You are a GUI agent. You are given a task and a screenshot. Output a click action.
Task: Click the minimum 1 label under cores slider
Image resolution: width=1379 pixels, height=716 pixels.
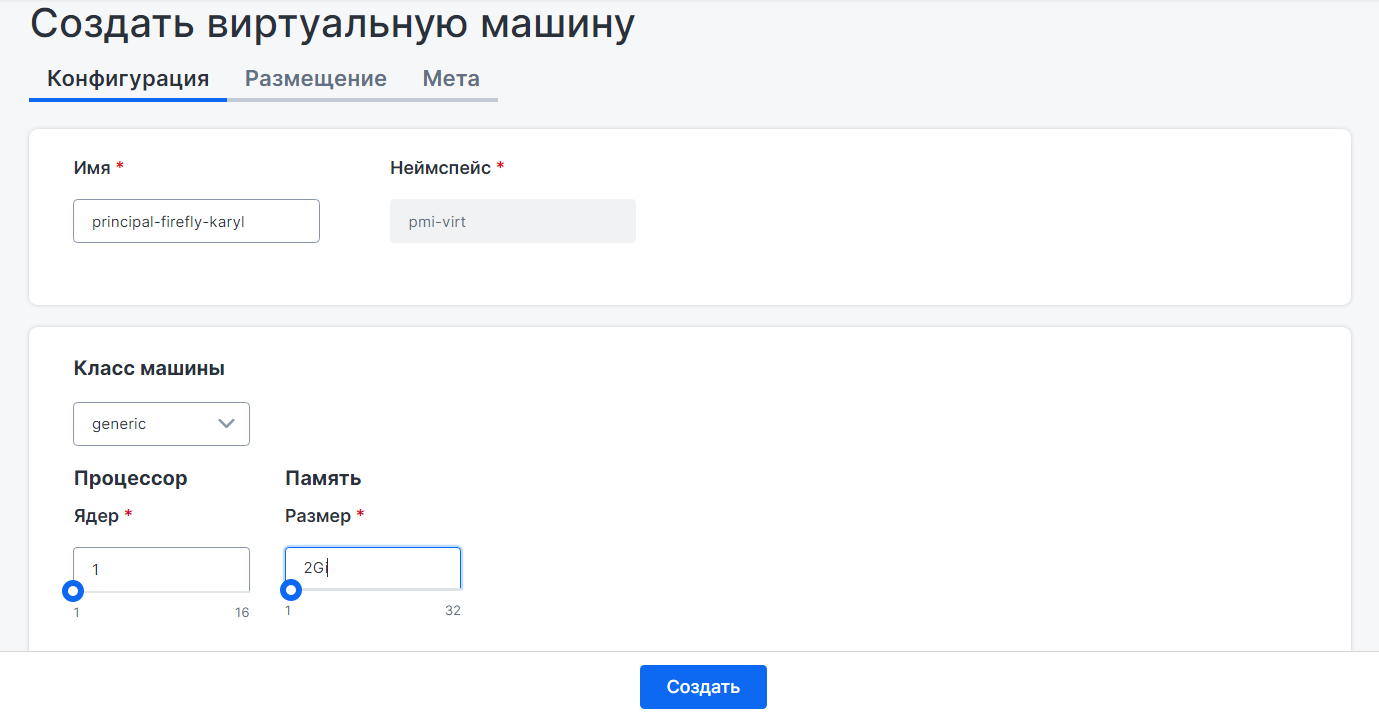tap(77, 613)
